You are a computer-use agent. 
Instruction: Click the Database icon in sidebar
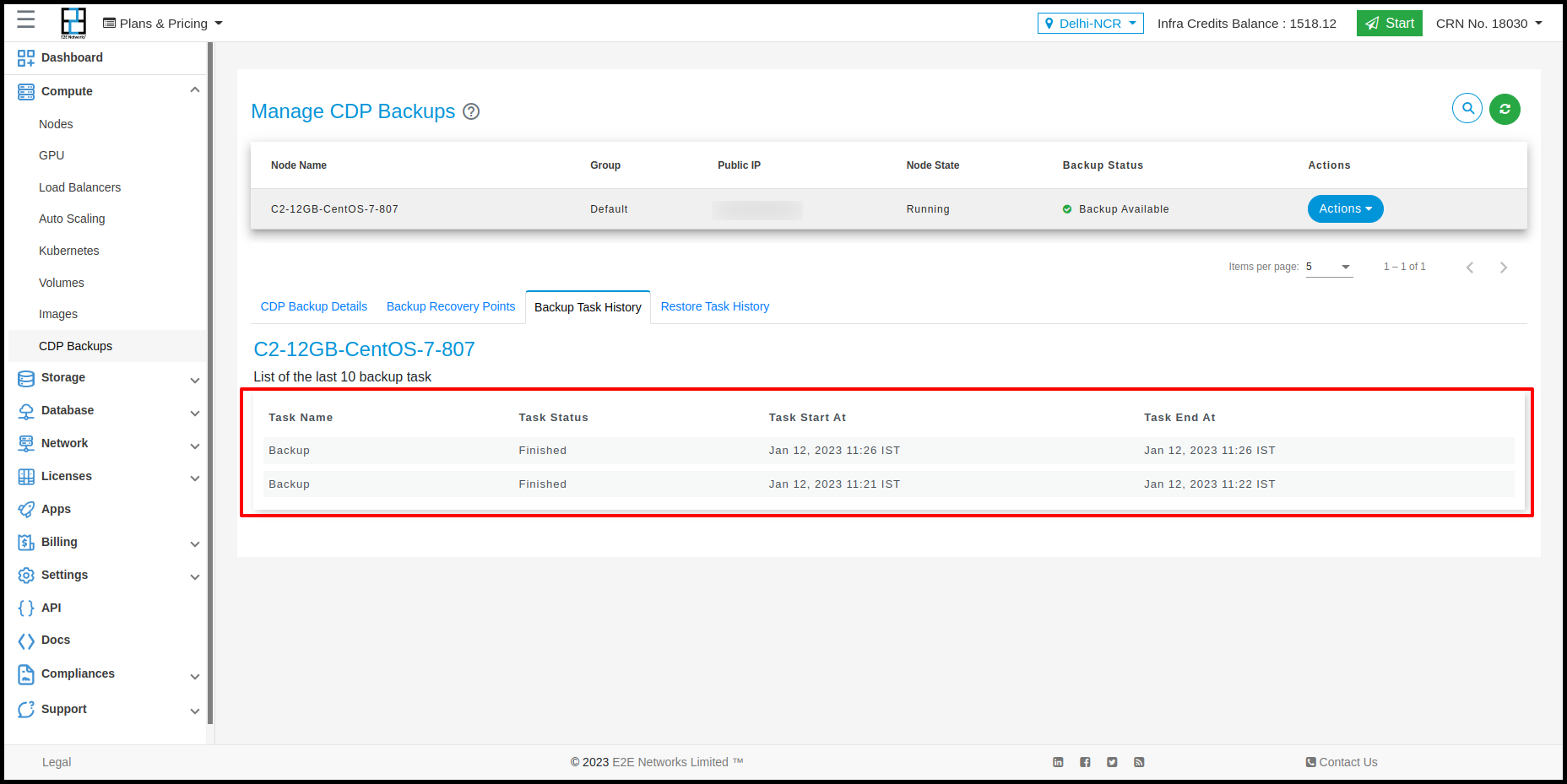pos(26,411)
